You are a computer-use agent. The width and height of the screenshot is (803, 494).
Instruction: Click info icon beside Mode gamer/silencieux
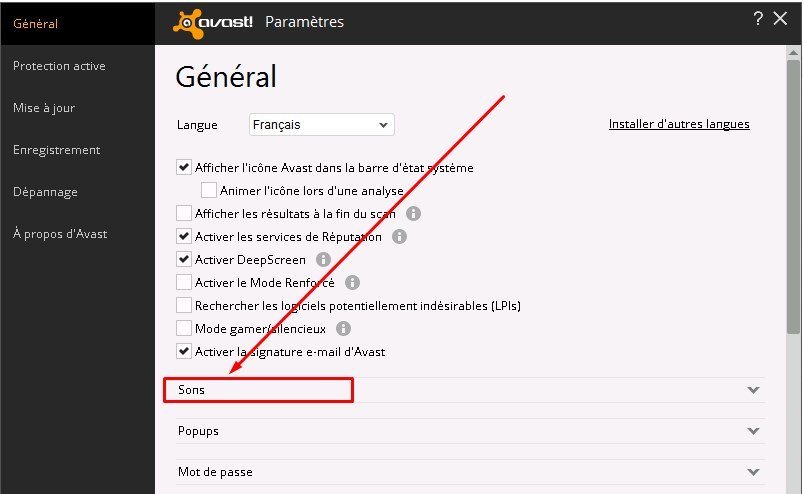pos(343,328)
